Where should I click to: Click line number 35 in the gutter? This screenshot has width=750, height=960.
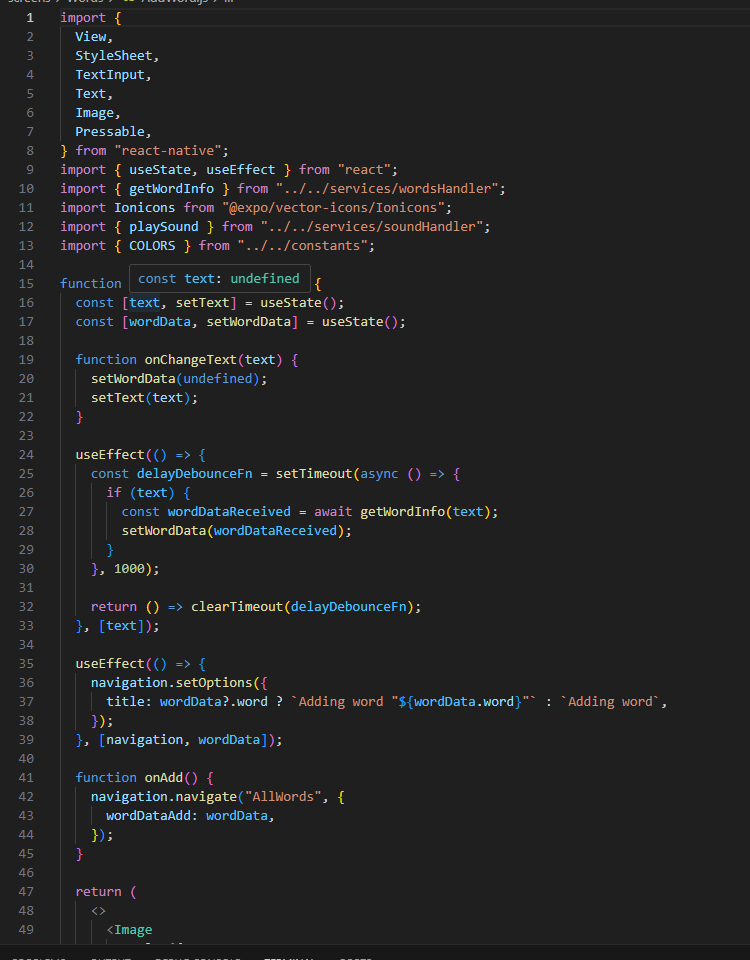point(26,663)
